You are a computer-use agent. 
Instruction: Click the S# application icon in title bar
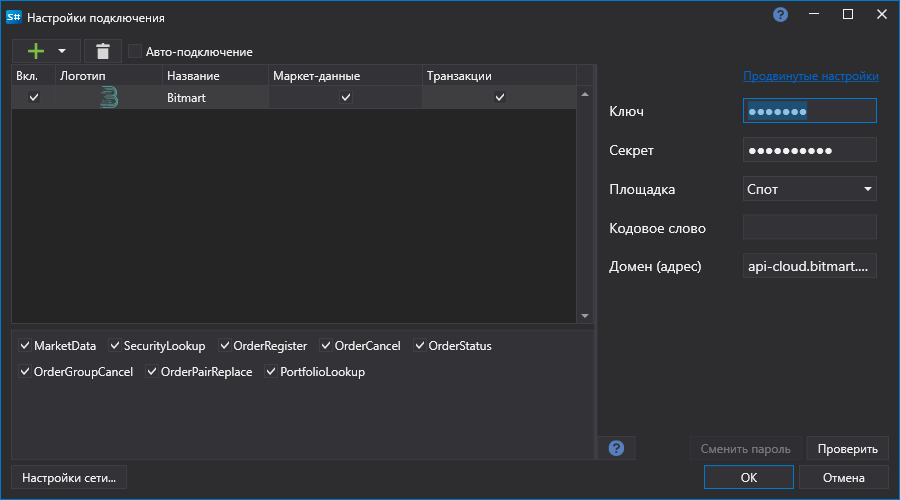click(14, 17)
